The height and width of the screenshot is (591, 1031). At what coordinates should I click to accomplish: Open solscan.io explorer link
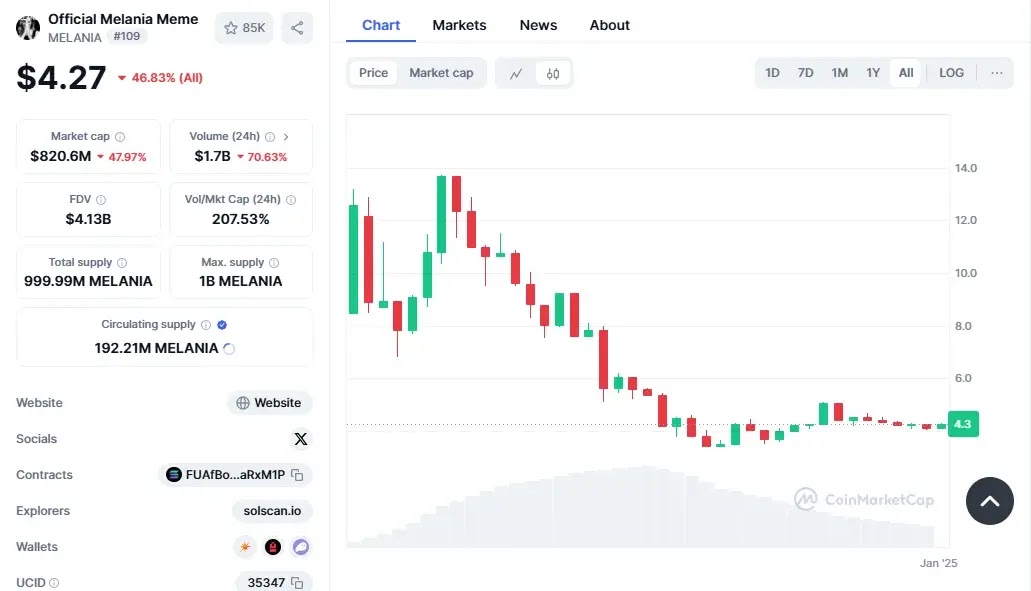pyautogui.click(x=272, y=511)
